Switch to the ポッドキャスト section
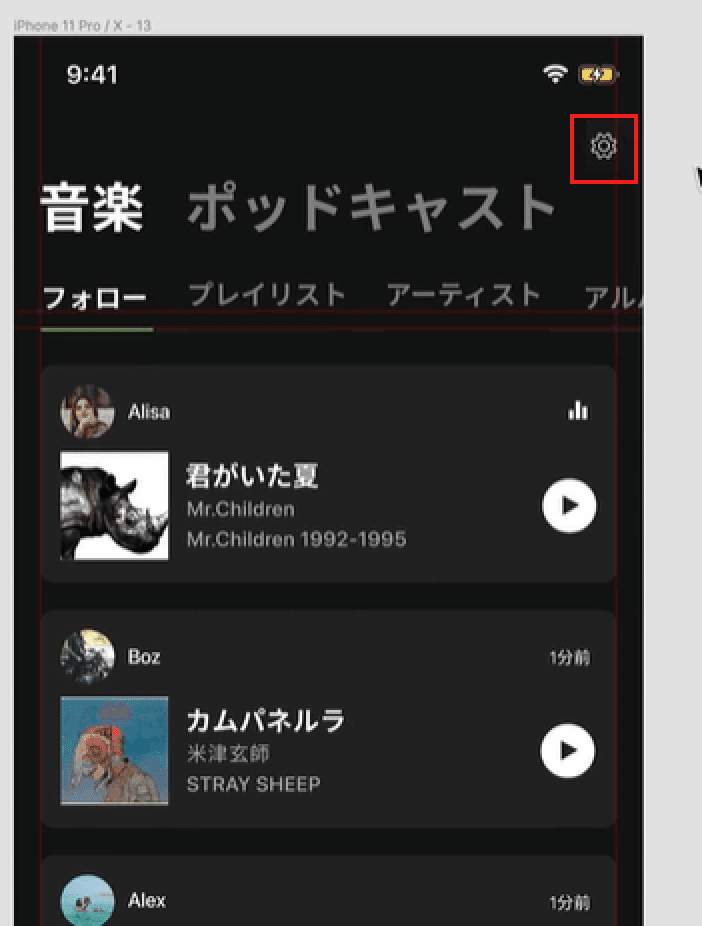This screenshot has width=702, height=926. tap(371, 208)
